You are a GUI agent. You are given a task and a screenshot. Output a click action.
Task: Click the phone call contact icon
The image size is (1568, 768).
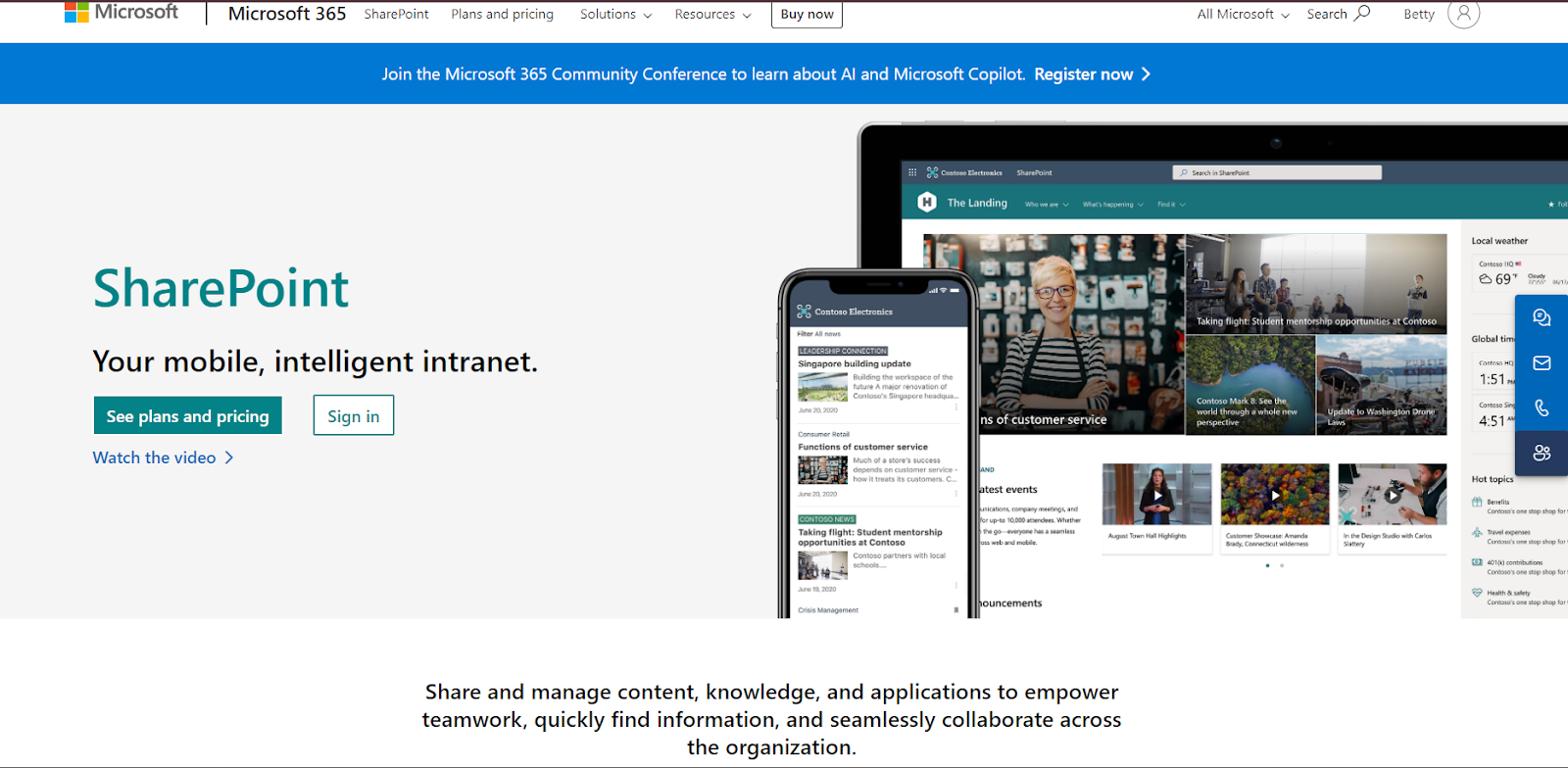tap(1542, 408)
